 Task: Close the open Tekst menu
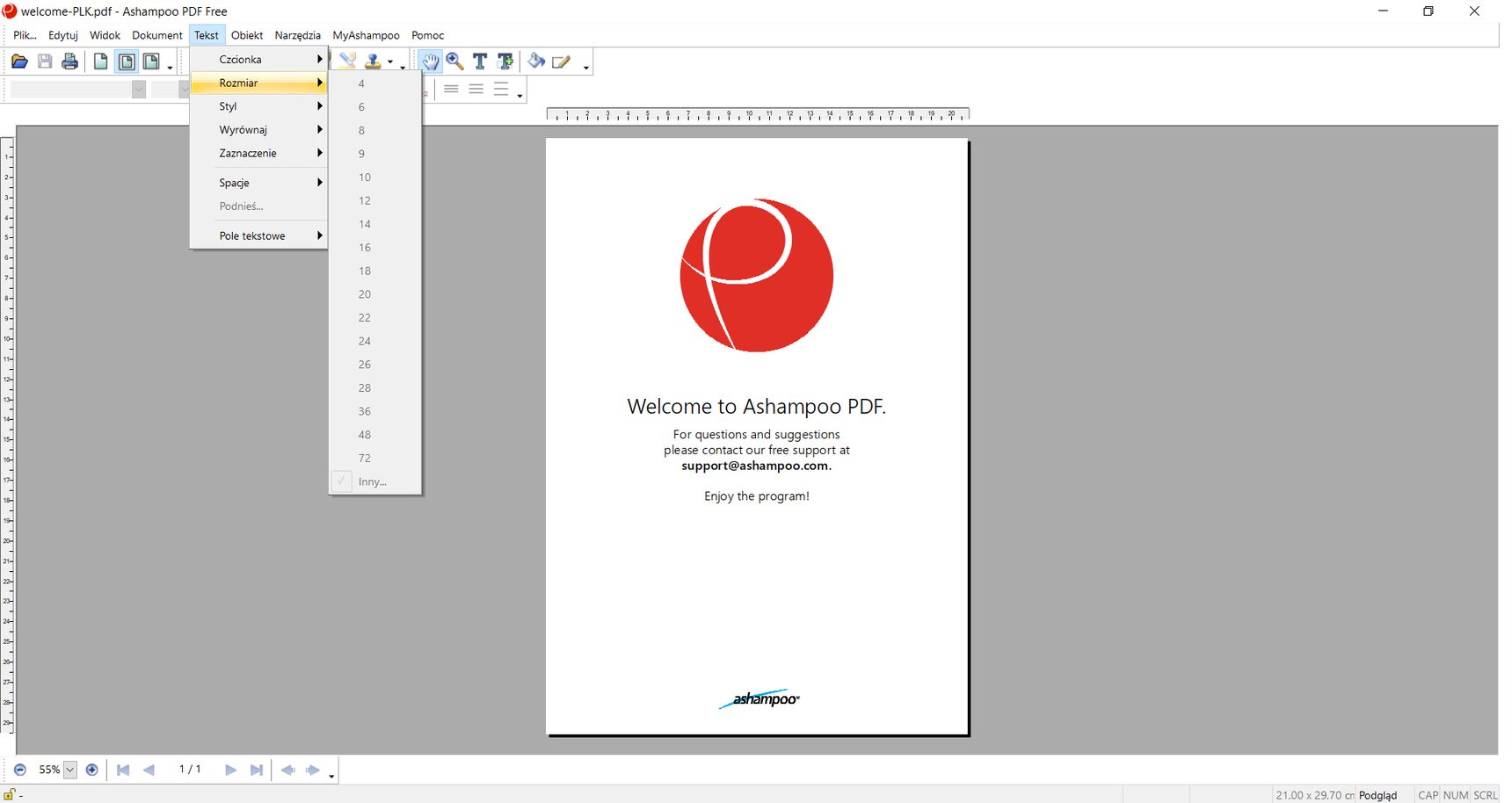tap(207, 35)
